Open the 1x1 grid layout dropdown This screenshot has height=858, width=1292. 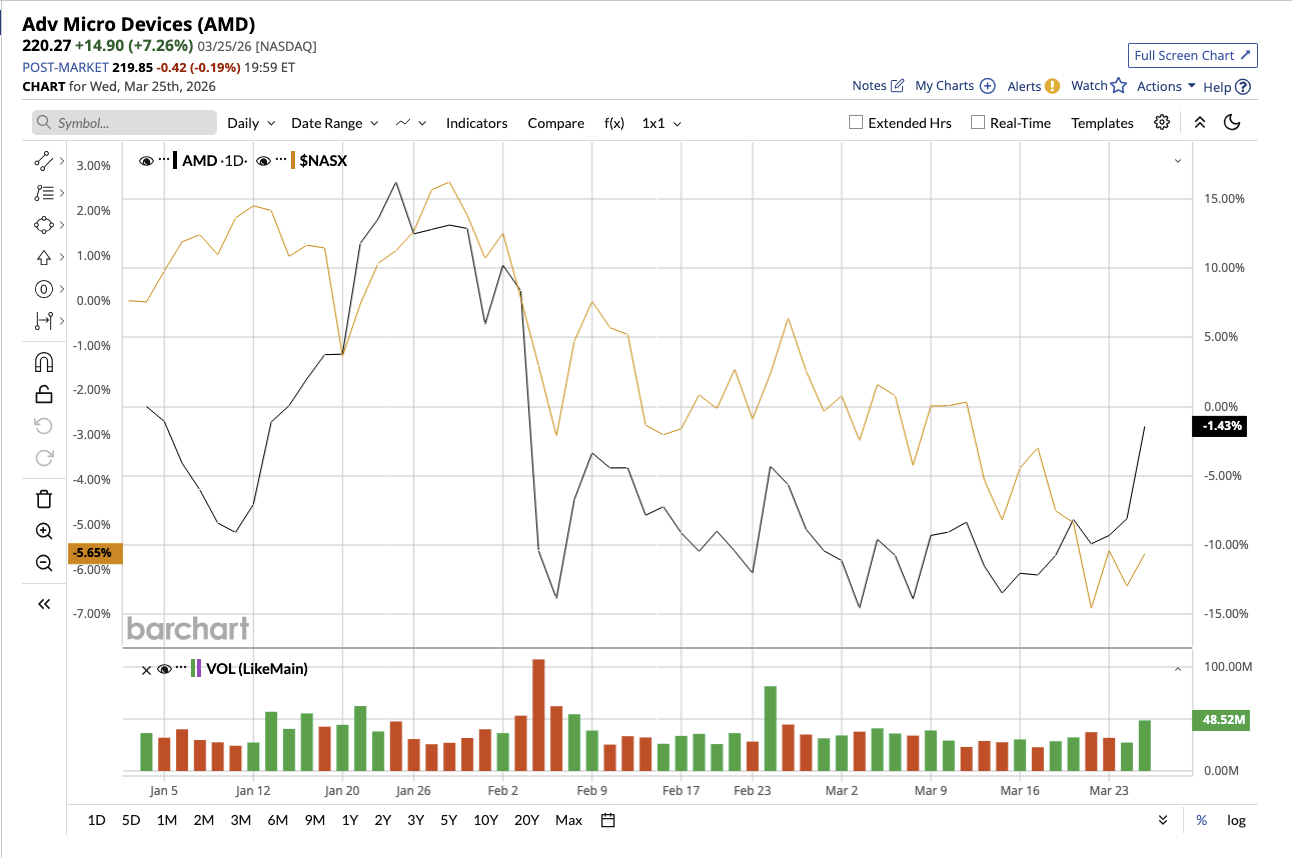pyautogui.click(x=662, y=123)
